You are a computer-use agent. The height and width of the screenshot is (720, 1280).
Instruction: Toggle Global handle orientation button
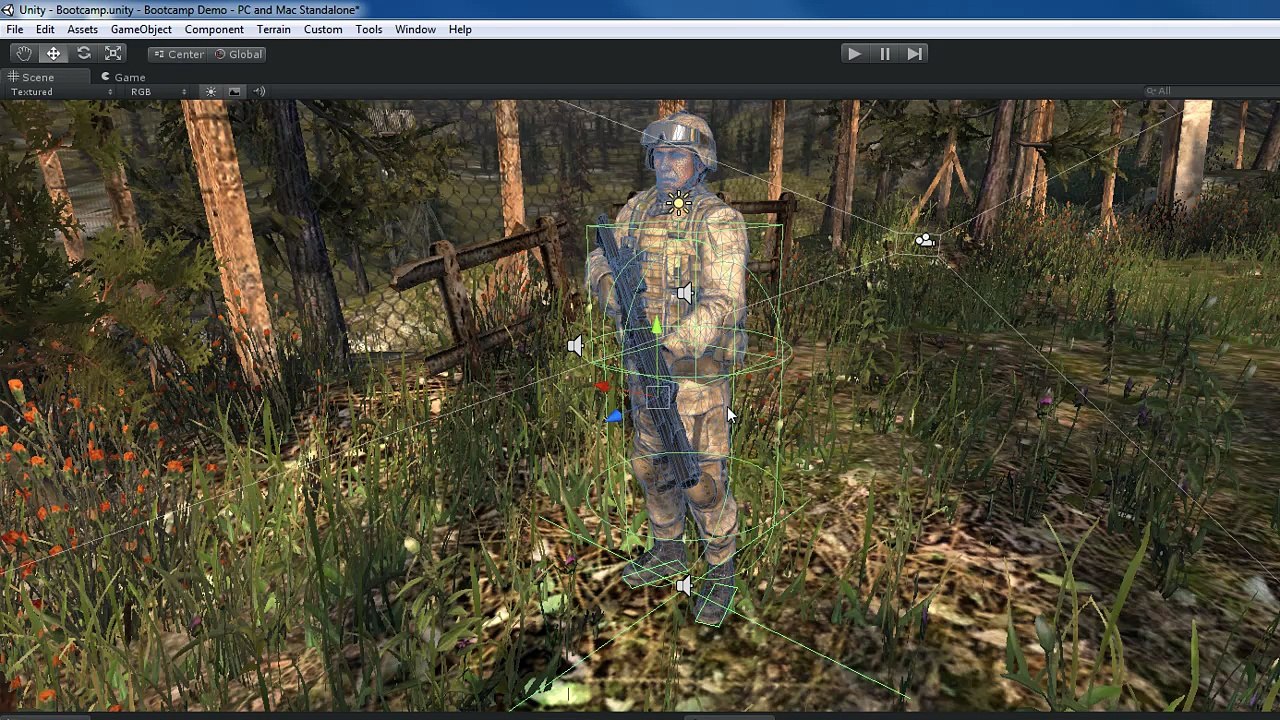[x=238, y=54]
